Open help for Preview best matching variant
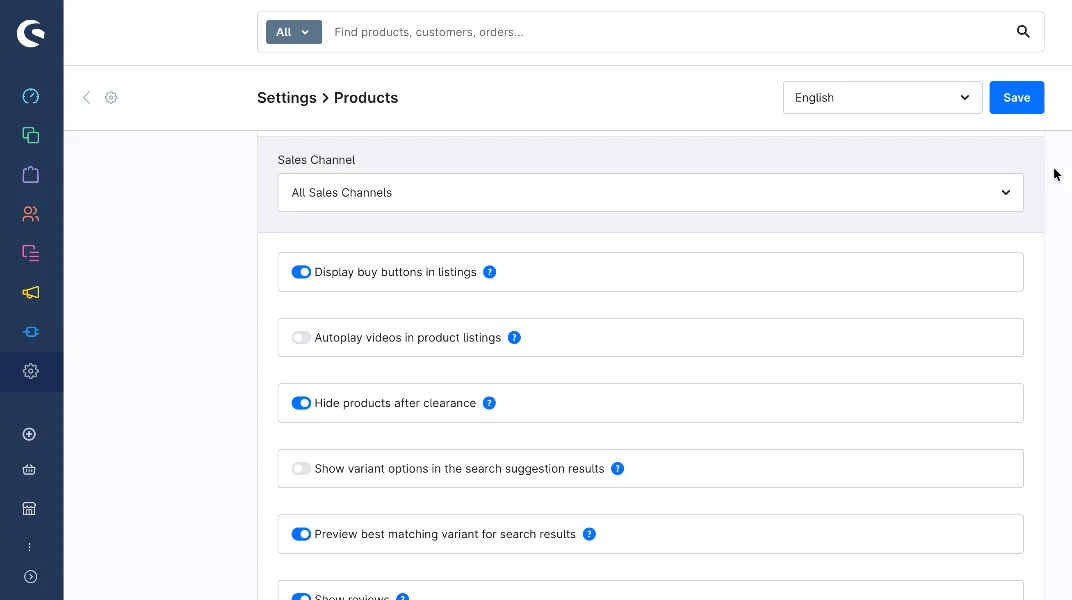 click(x=589, y=534)
